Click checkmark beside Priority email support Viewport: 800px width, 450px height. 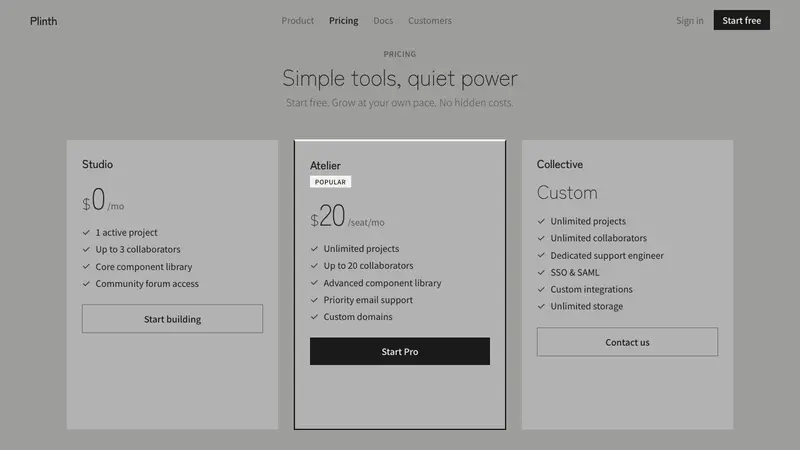click(x=314, y=299)
